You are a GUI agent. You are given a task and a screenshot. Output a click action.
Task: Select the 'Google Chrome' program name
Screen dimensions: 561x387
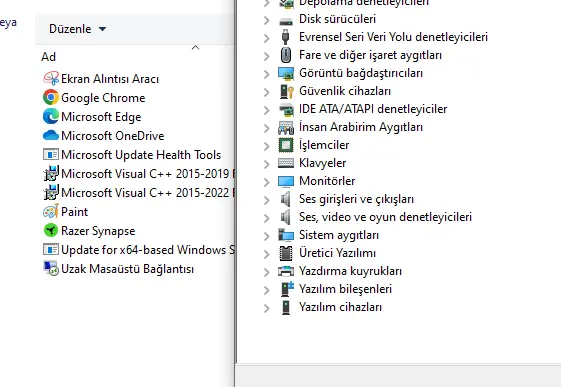pyautogui.click(x=103, y=98)
